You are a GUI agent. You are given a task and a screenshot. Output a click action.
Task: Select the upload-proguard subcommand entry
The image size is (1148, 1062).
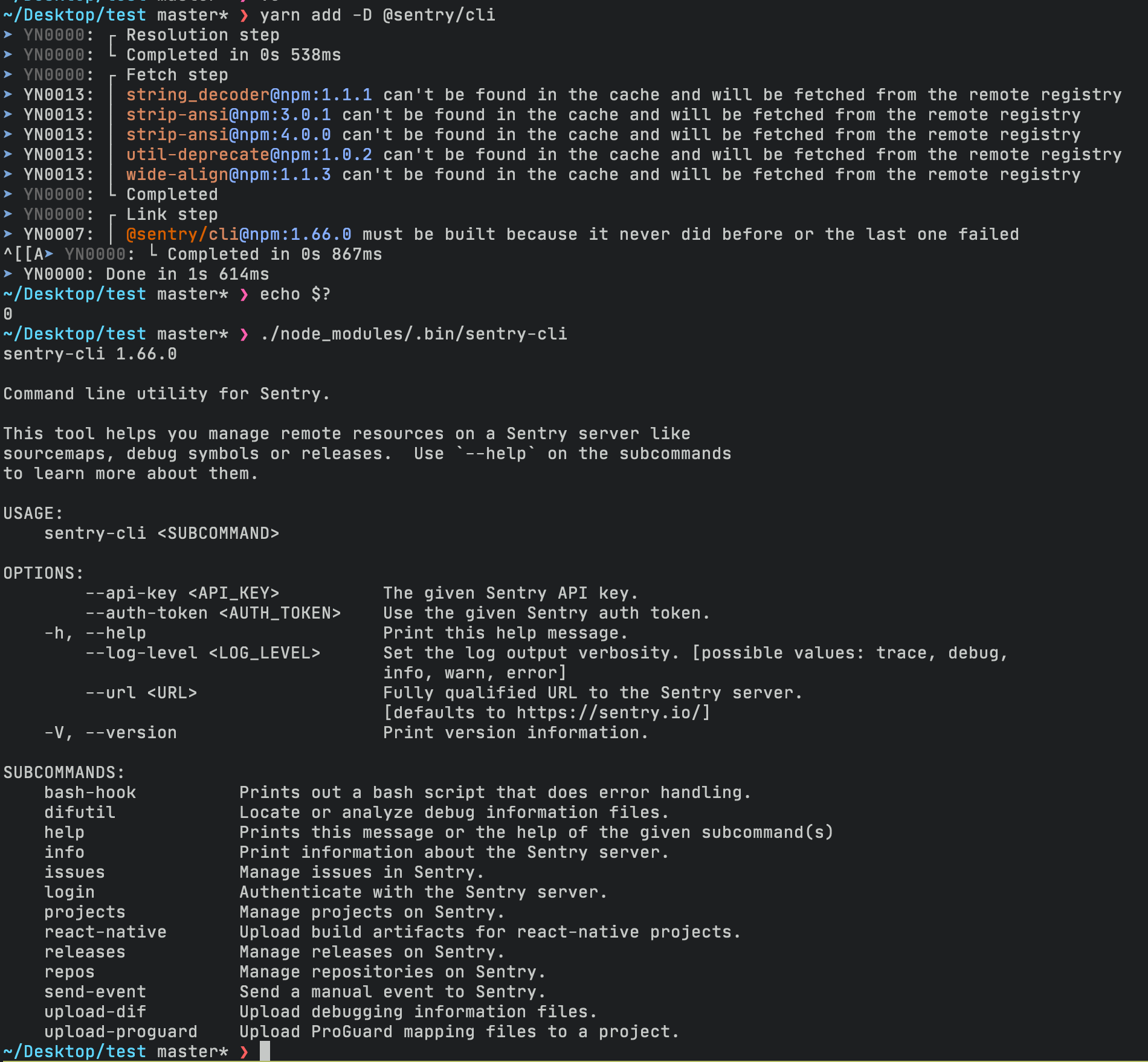120,1031
